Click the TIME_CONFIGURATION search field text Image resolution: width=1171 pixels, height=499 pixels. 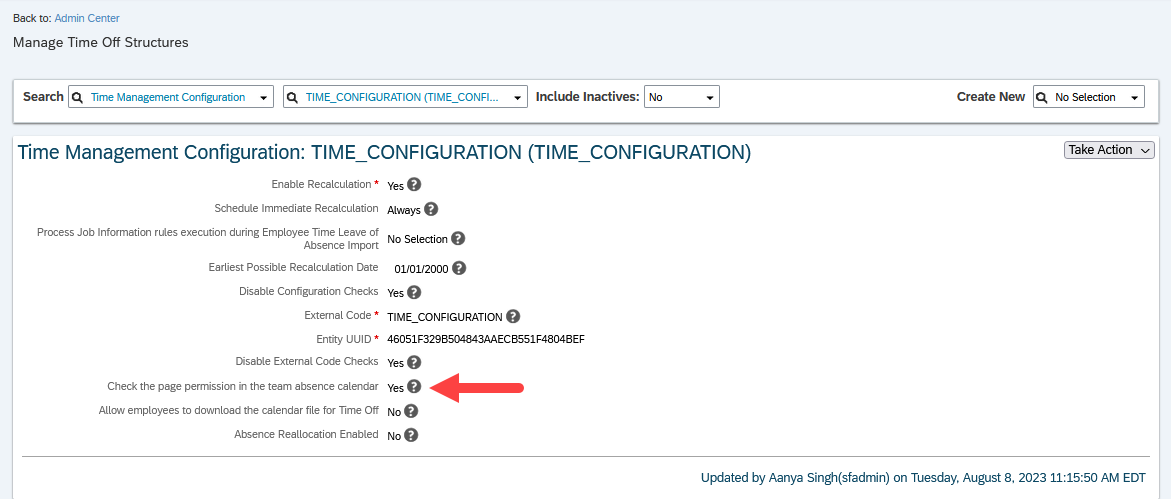click(403, 97)
